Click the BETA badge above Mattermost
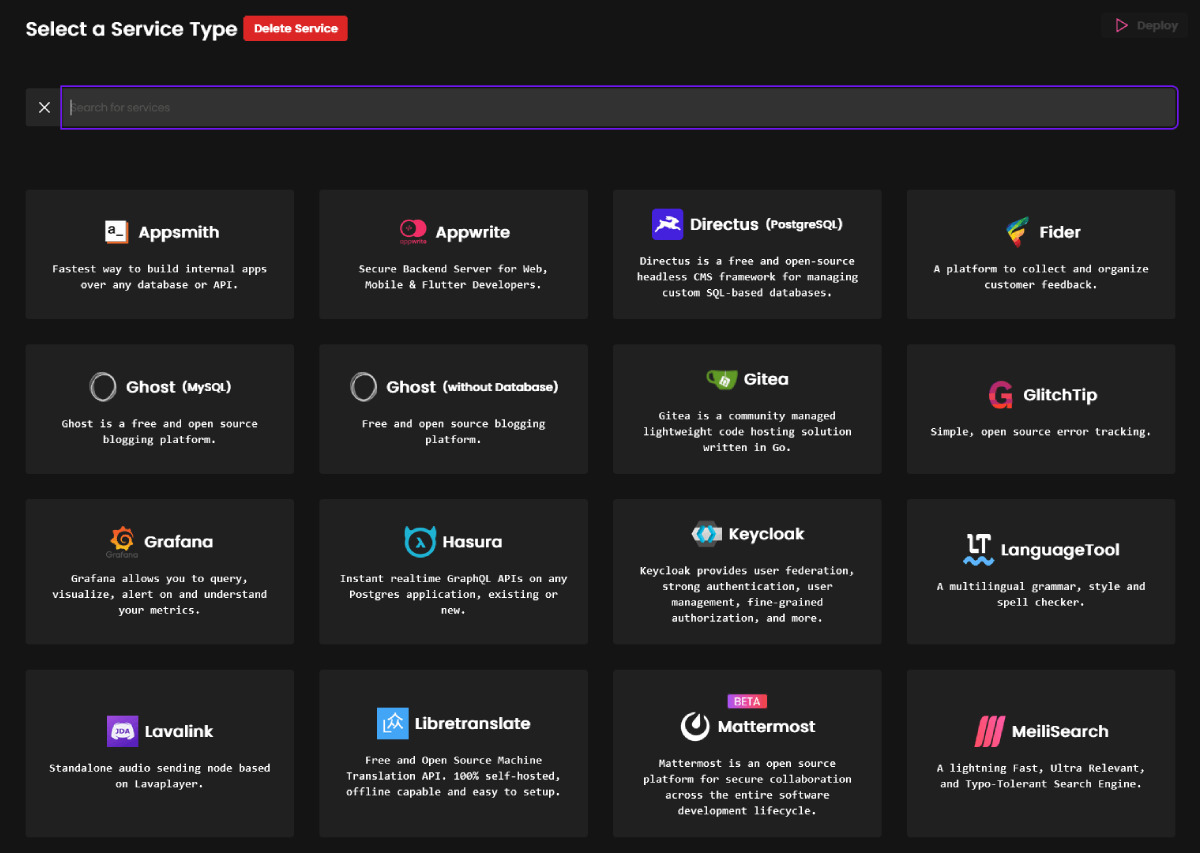Image resolution: width=1200 pixels, height=853 pixels. [747, 701]
